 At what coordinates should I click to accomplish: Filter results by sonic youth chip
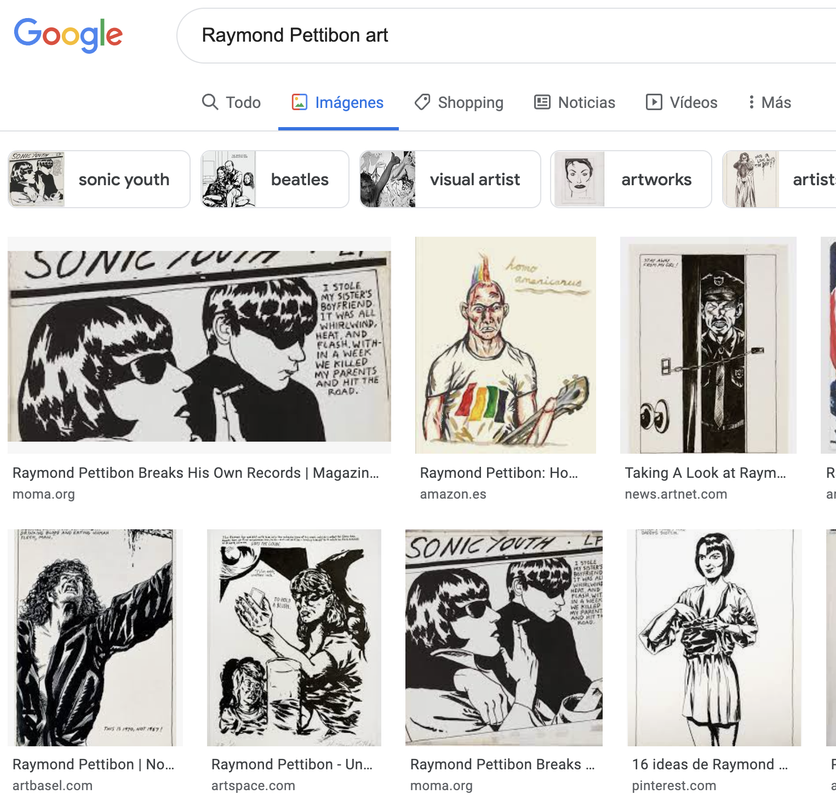[x=99, y=179]
